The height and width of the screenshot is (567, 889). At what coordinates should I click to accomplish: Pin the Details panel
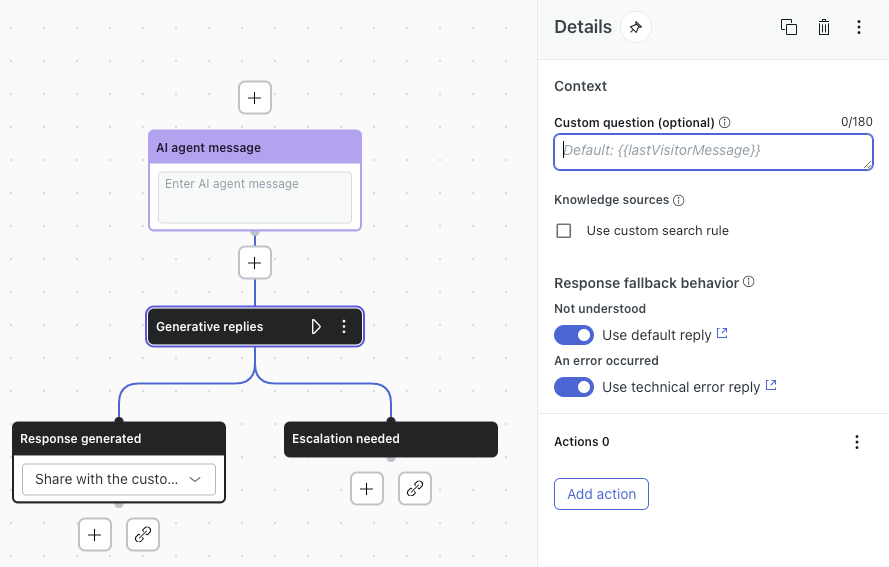[635, 27]
